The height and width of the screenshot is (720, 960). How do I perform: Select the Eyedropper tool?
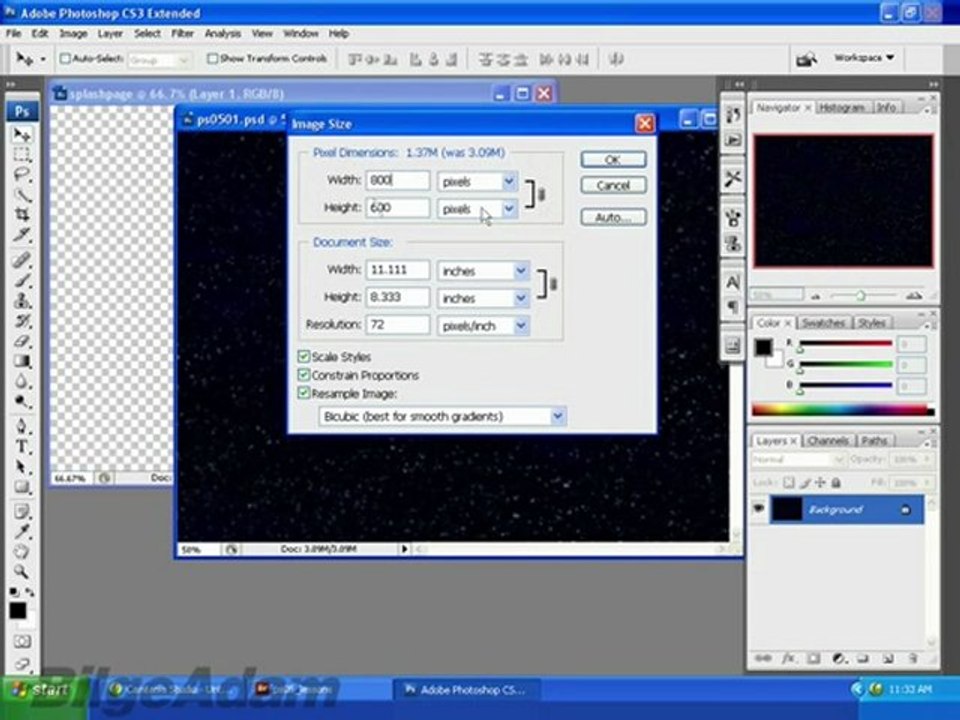21,531
